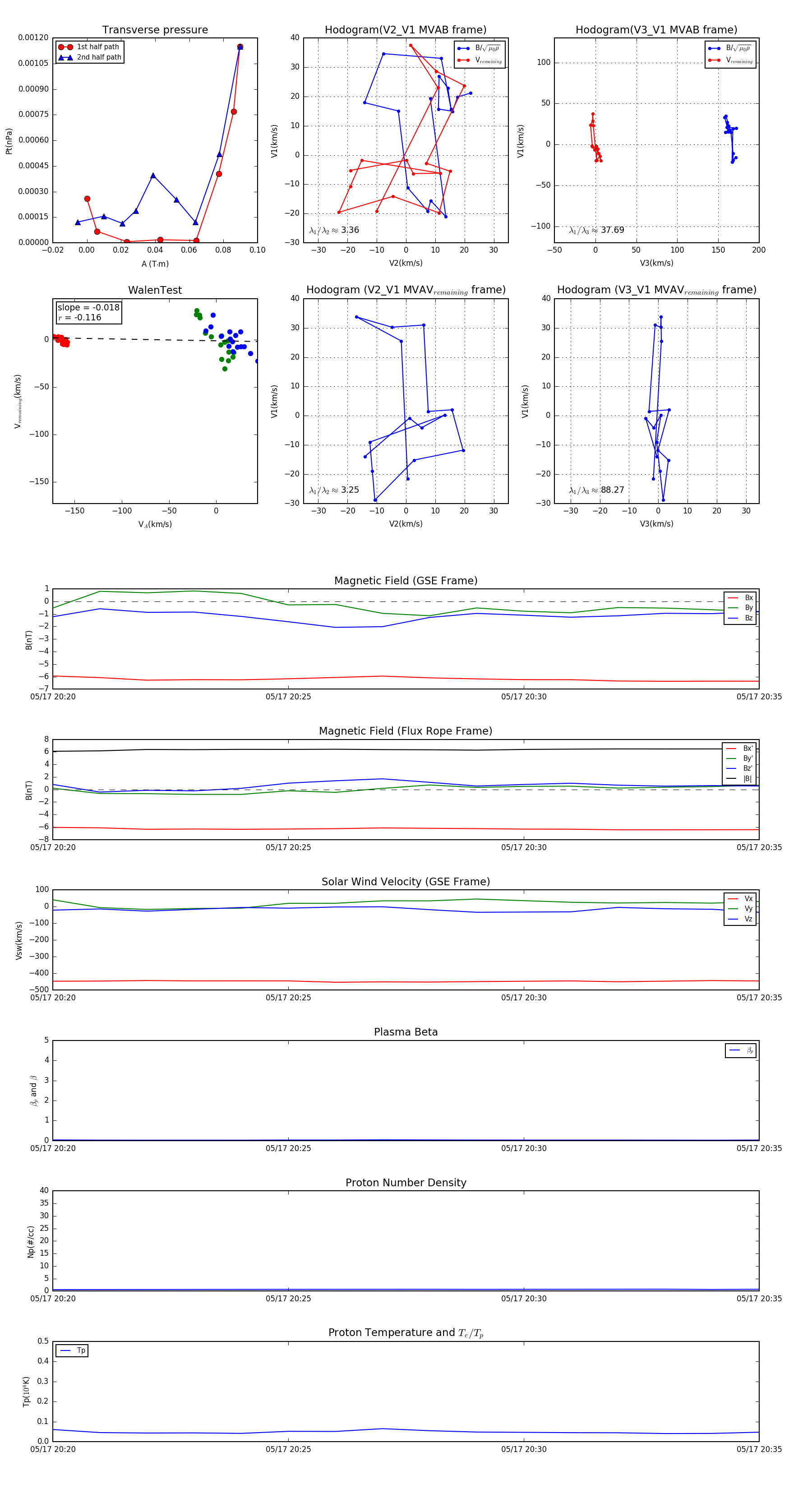
Task: Click the 'A (T·m)' x-axis label
Action: (155, 264)
